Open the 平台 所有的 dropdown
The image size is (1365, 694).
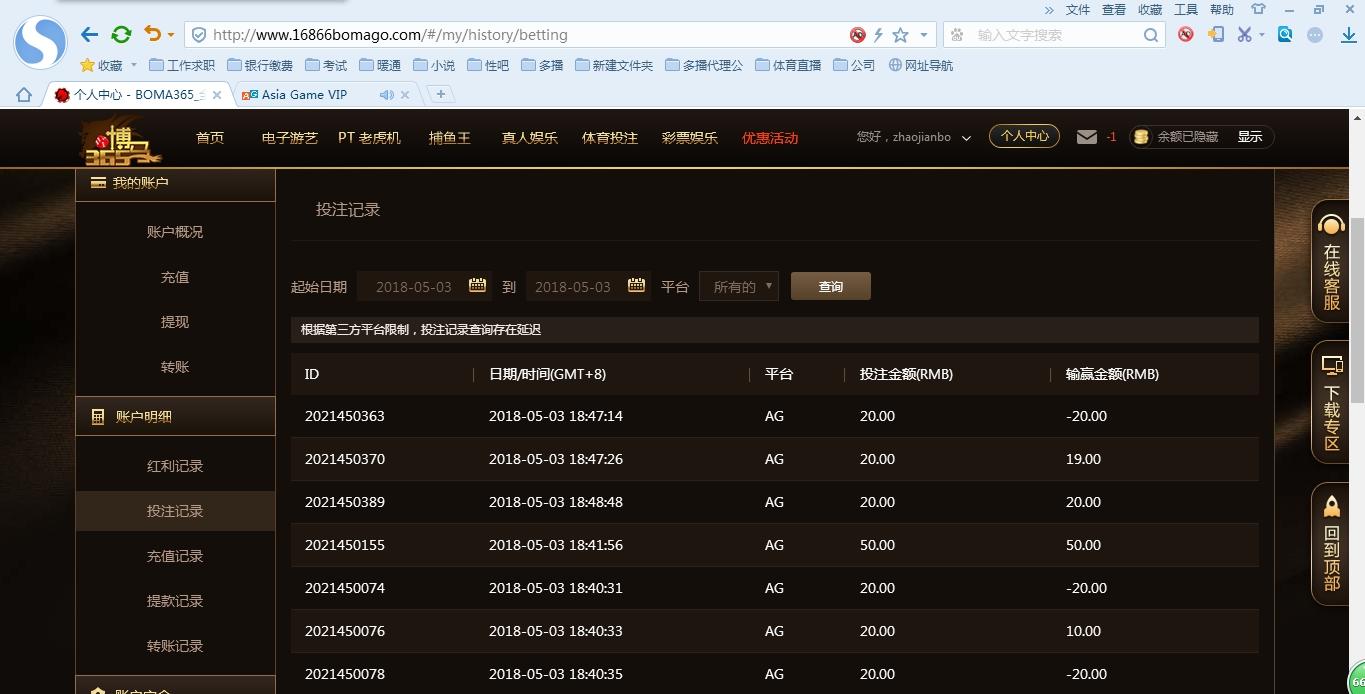click(x=739, y=286)
